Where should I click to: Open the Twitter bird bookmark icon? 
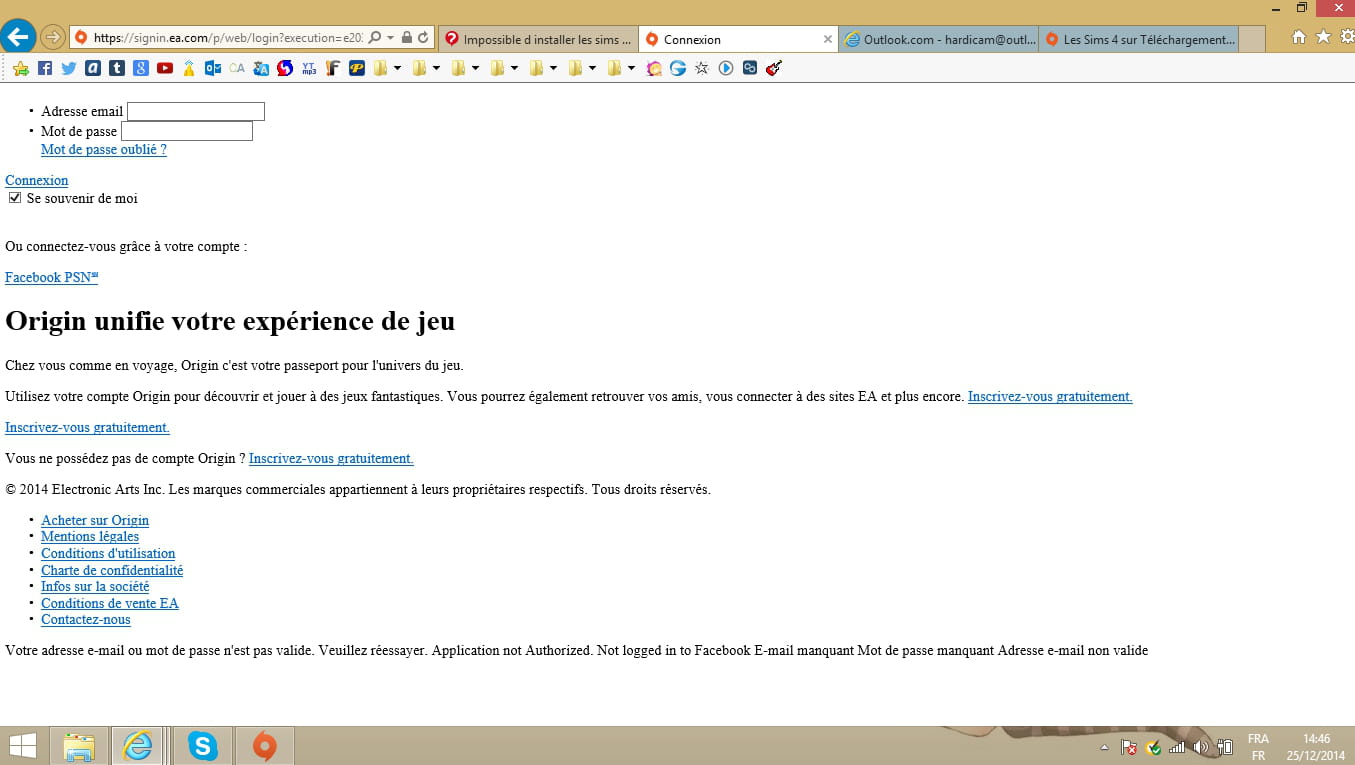[x=69, y=68]
